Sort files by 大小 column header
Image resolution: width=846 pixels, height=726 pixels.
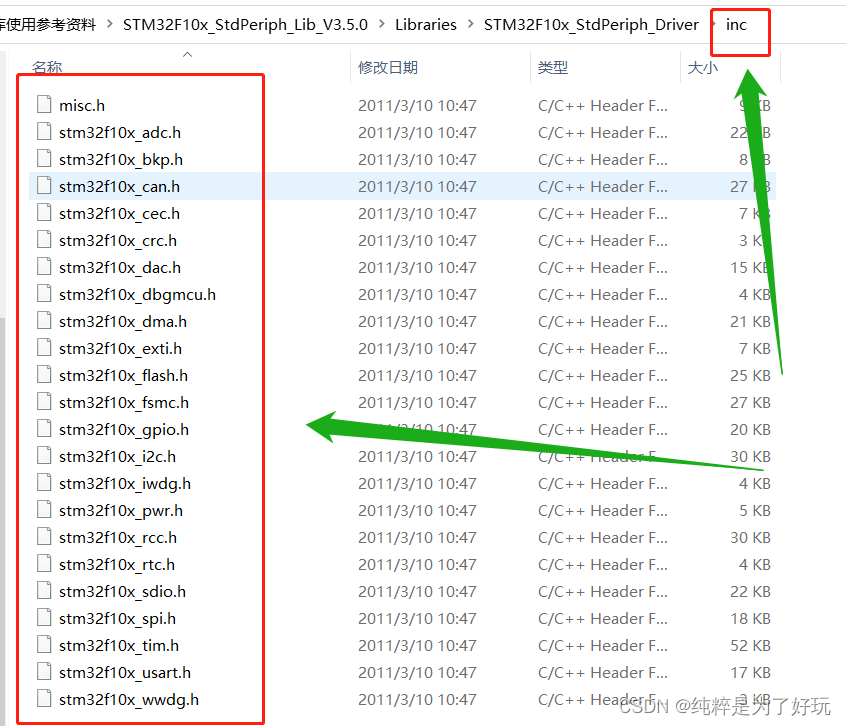click(703, 67)
